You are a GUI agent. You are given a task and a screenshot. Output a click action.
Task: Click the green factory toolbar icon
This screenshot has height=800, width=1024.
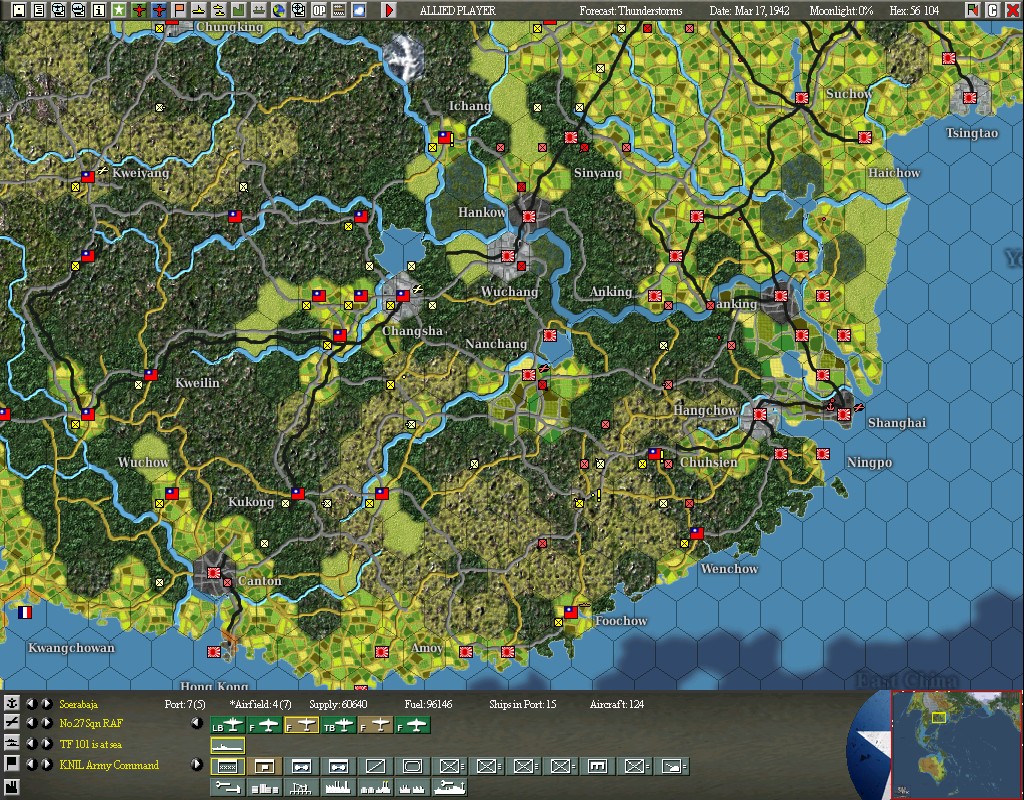[x=238, y=10]
